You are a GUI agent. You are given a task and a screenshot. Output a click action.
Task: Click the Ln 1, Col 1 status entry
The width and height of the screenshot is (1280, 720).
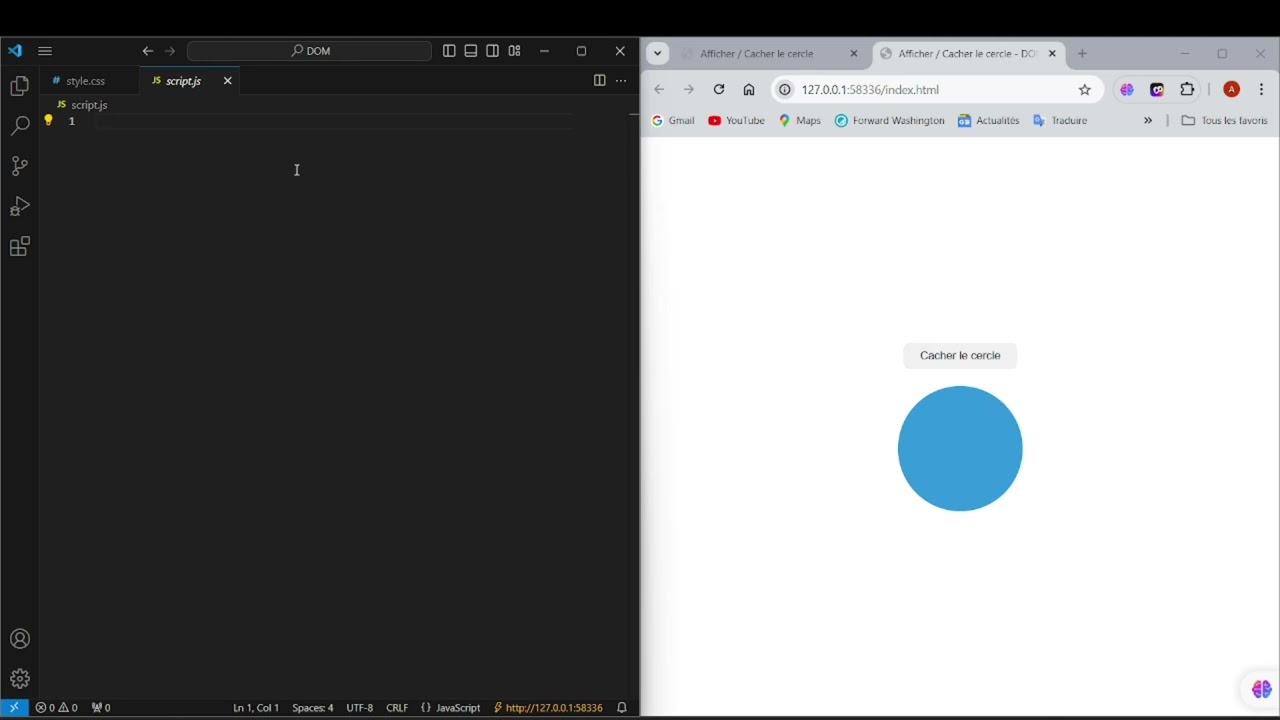click(256, 708)
